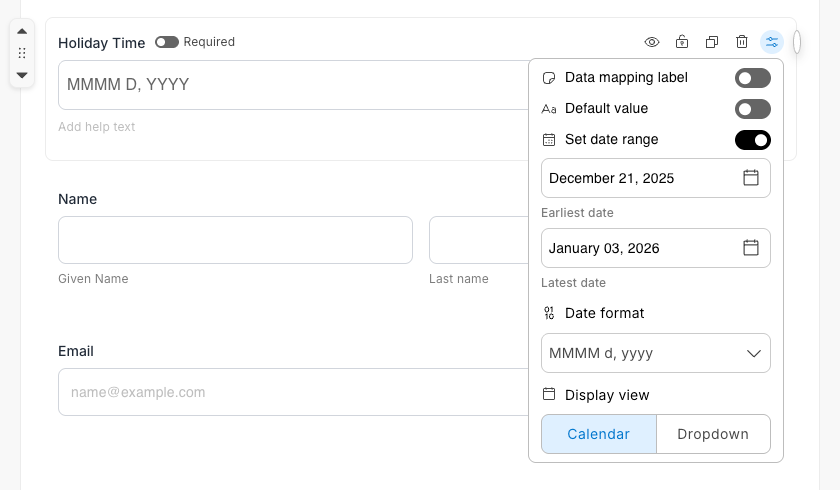This screenshot has height=490, width=840.
Task: Click the eye visibility icon for Holiday Time
Action: point(651,42)
